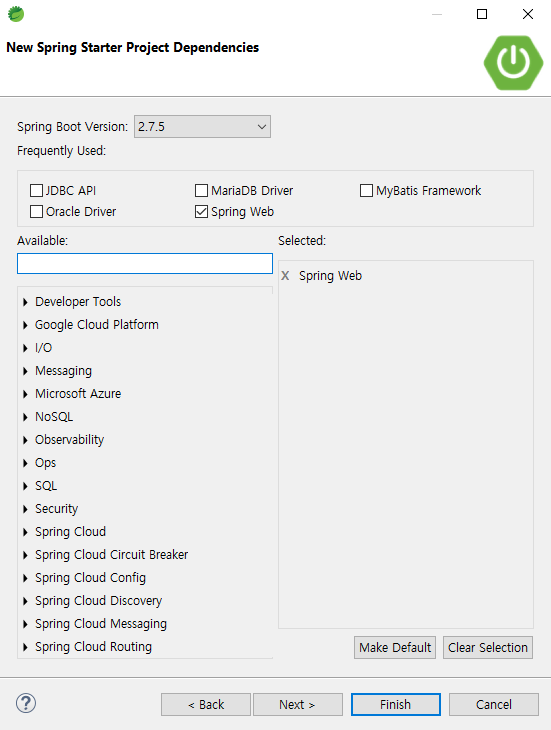
Task: Click the Finish button
Action: (x=396, y=704)
